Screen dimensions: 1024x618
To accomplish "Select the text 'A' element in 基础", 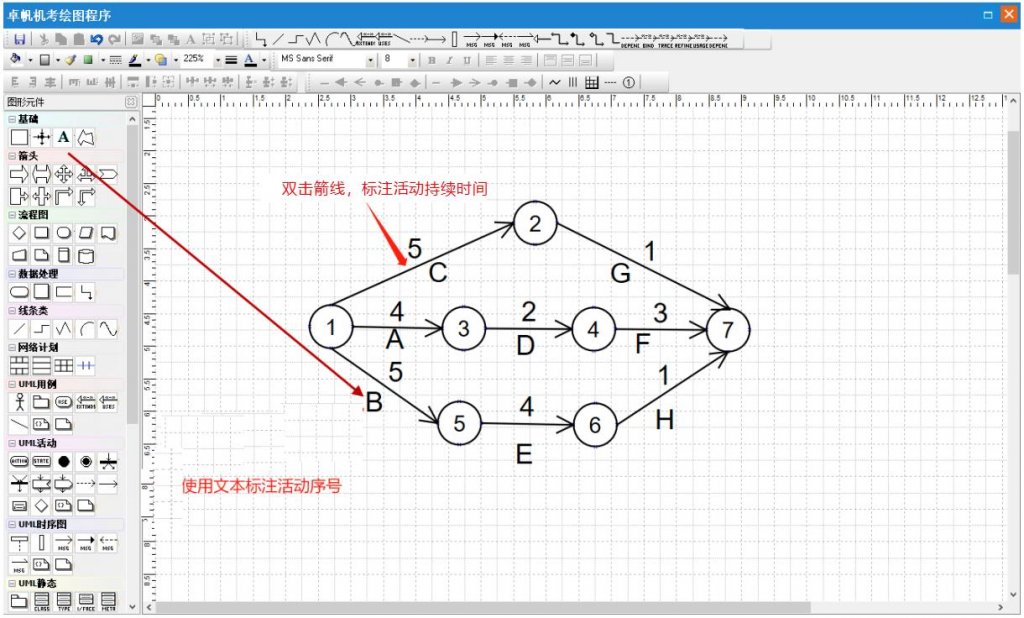I will tap(63, 137).
